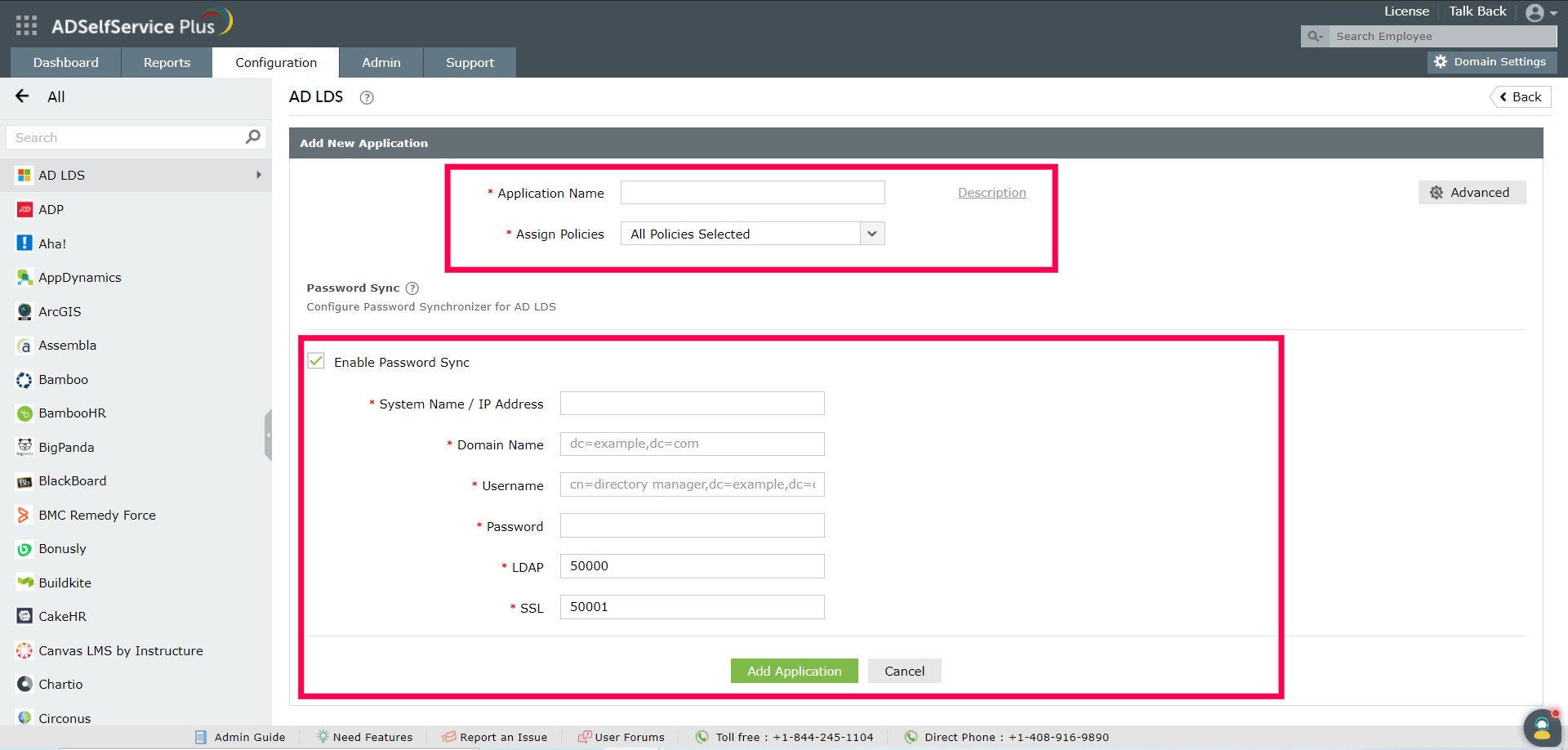Switch to the Dashboard tab
1568x750 pixels.
[66, 63]
